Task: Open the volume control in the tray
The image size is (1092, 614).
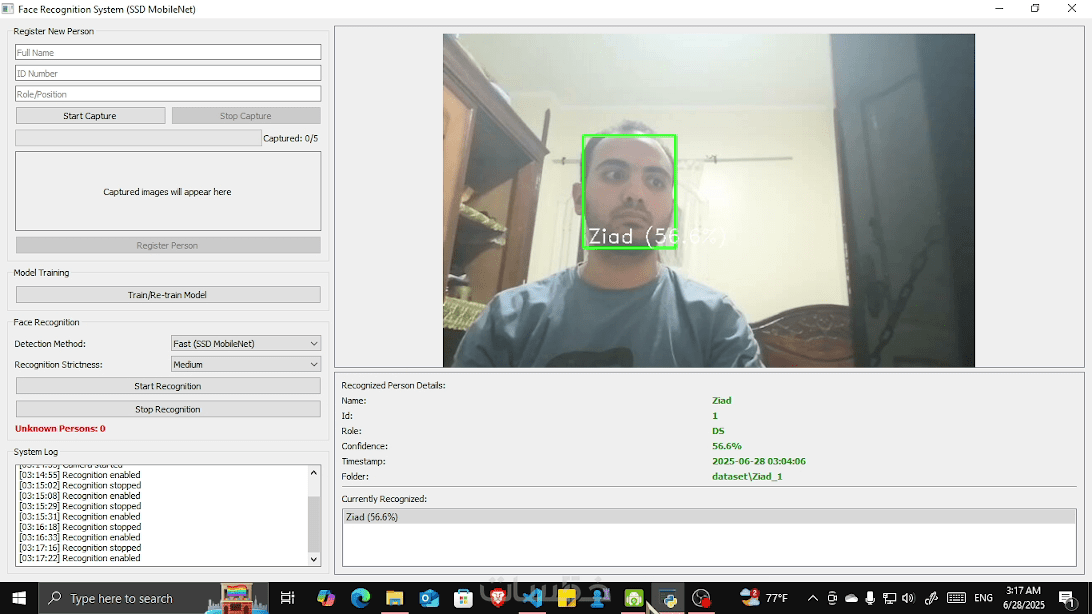Action: 907,598
